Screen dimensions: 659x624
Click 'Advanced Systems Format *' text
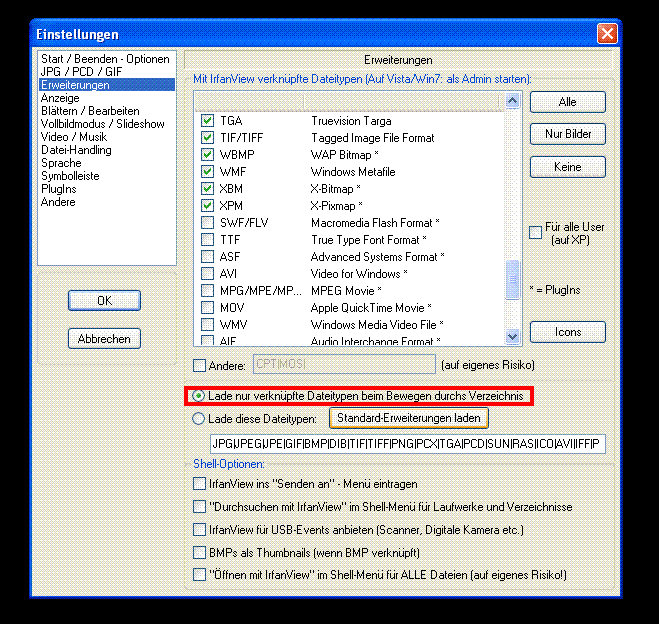[x=377, y=257]
